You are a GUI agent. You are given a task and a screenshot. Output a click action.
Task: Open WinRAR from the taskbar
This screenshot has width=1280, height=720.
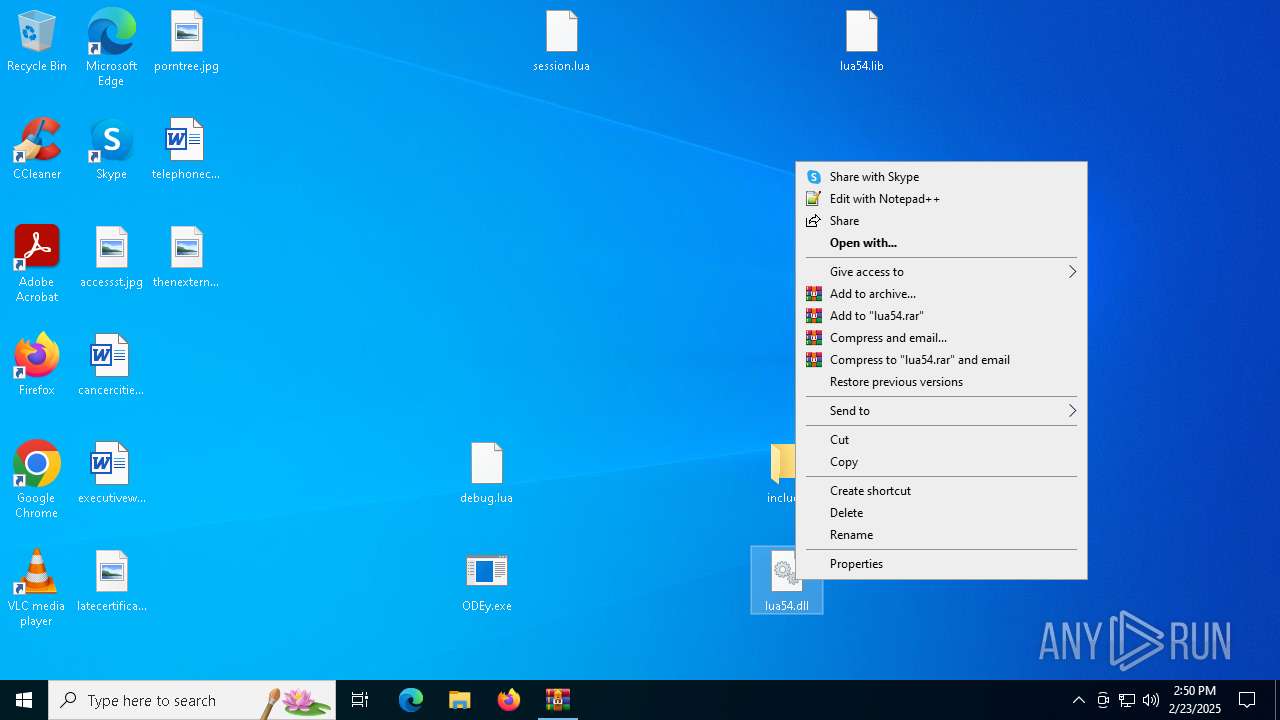(558, 700)
